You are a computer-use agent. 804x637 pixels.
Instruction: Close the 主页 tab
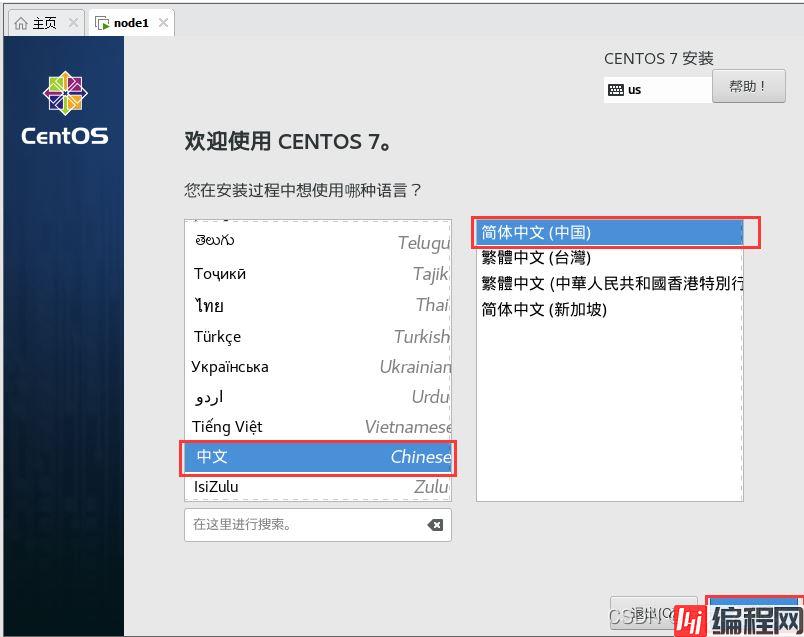tap(73, 23)
